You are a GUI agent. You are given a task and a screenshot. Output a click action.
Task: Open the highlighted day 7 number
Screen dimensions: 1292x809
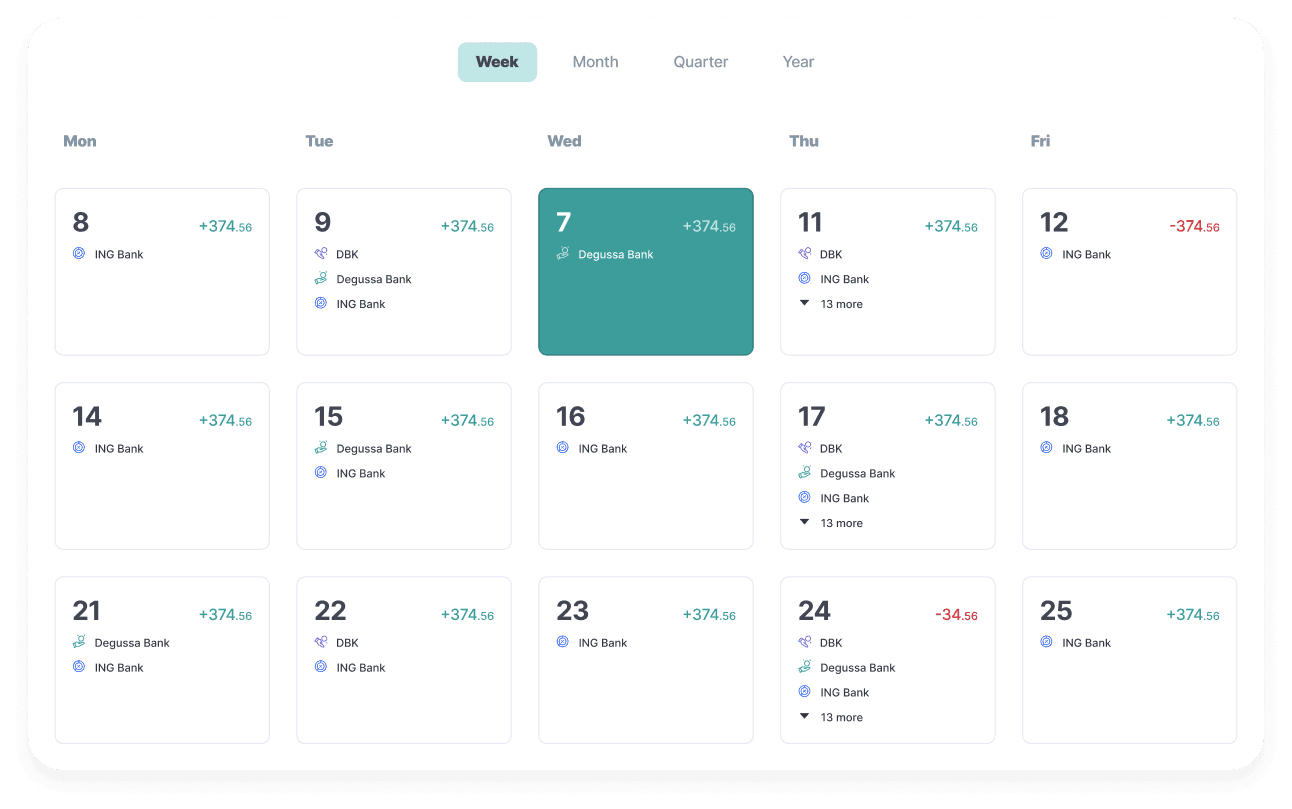click(x=564, y=222)
